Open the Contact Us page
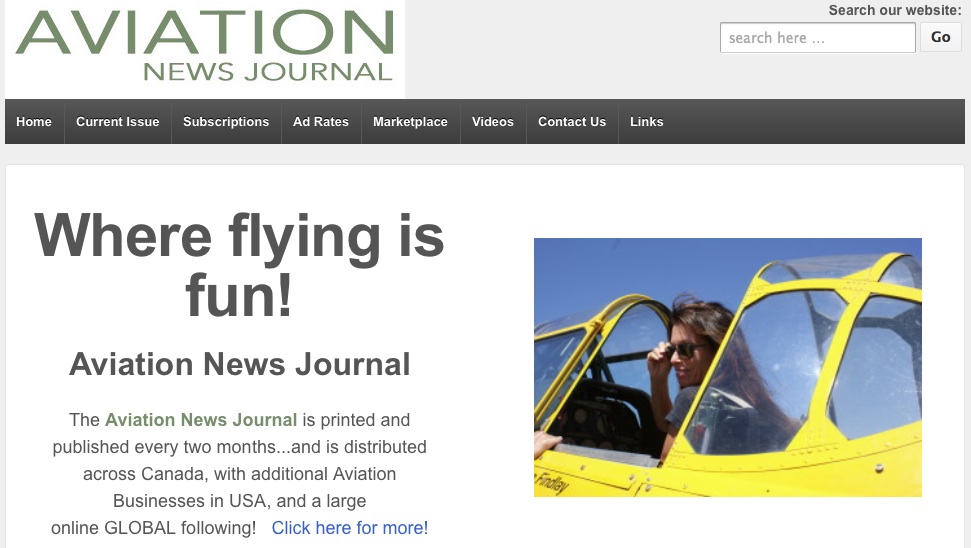This screenshot has height=548, width=971. [572, 121]
